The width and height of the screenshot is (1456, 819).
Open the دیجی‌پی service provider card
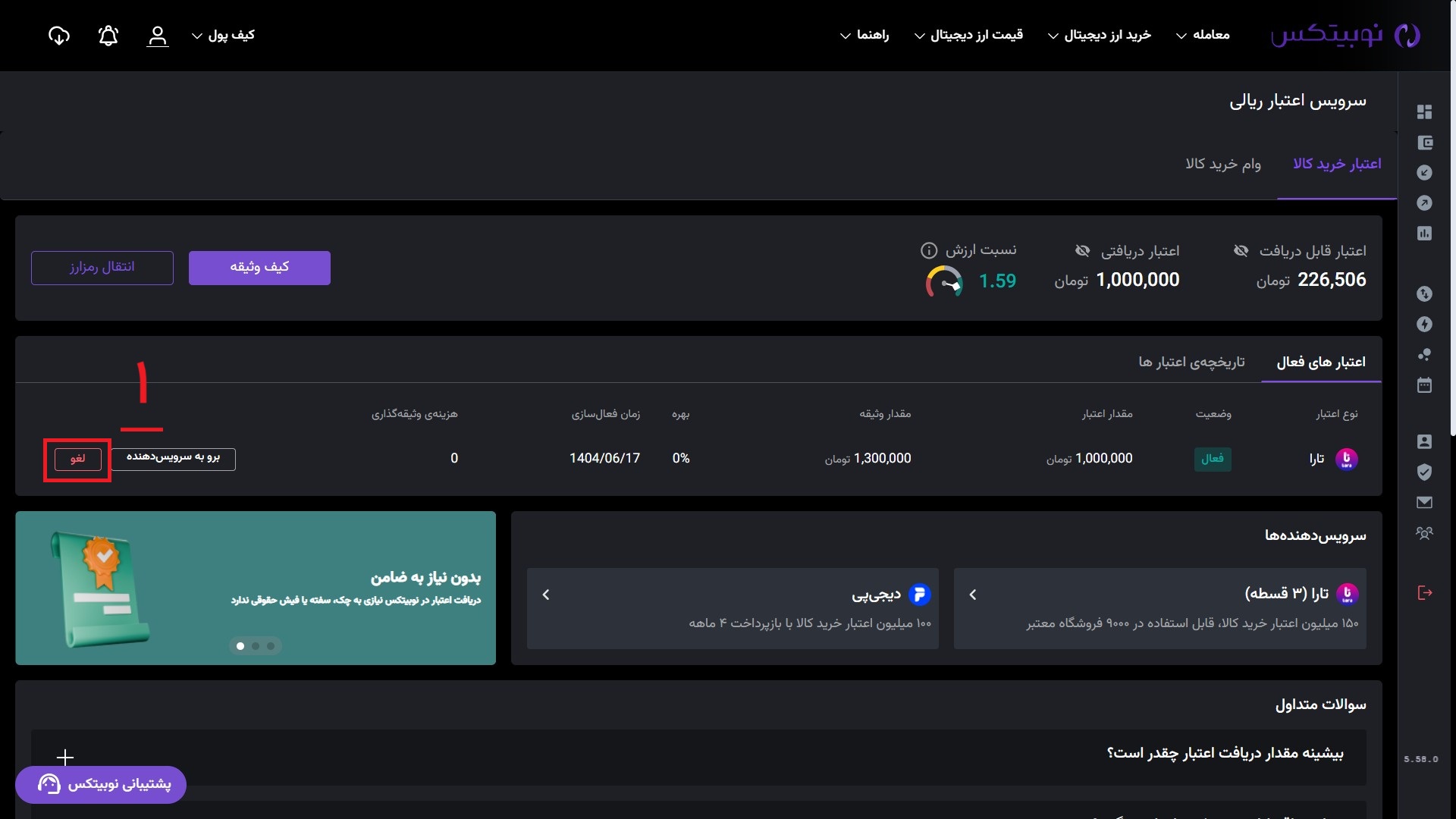tap(733, 608)
